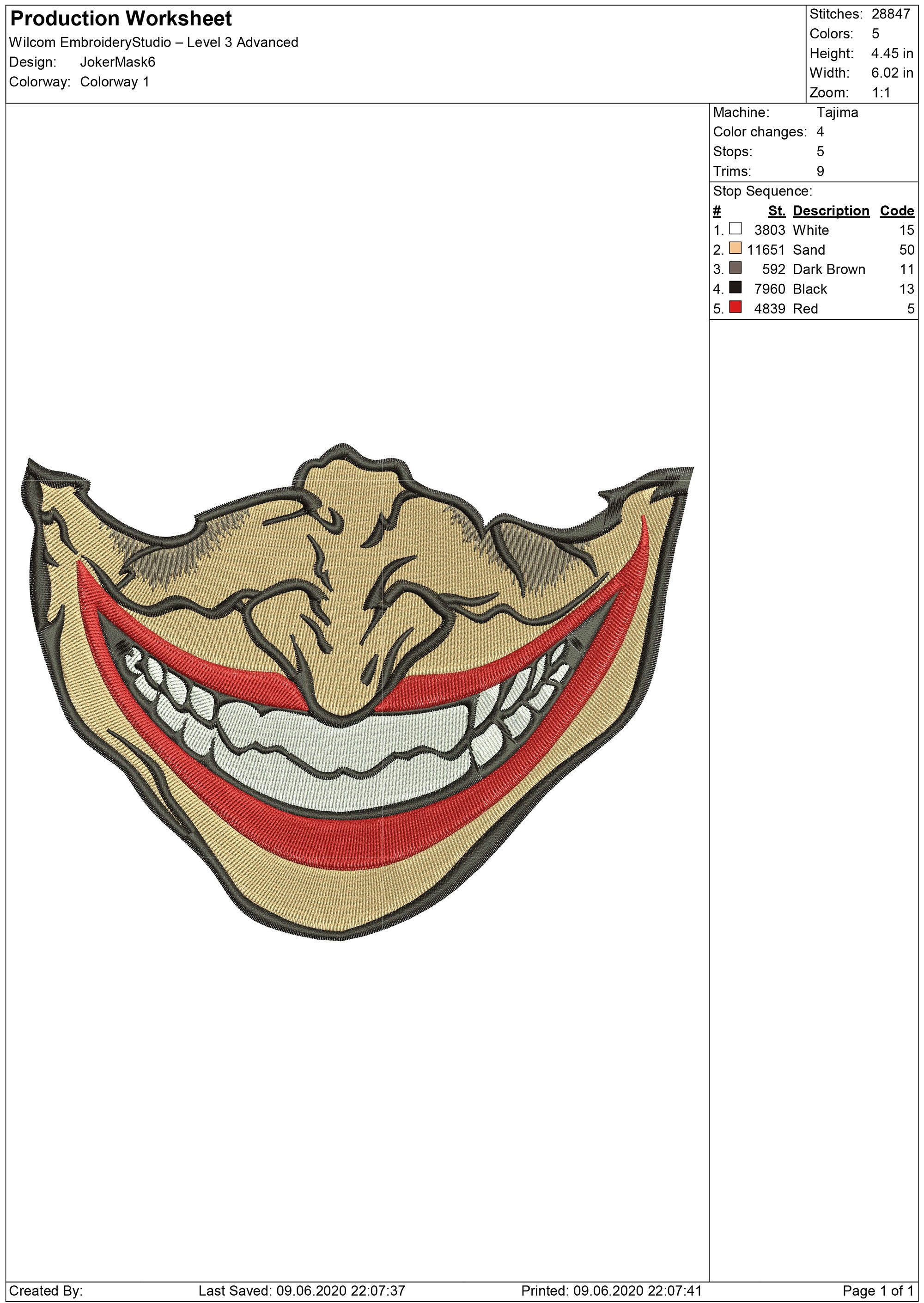Click the 'Description' column header
924x1303 pixels.
(x=831, y=211)
